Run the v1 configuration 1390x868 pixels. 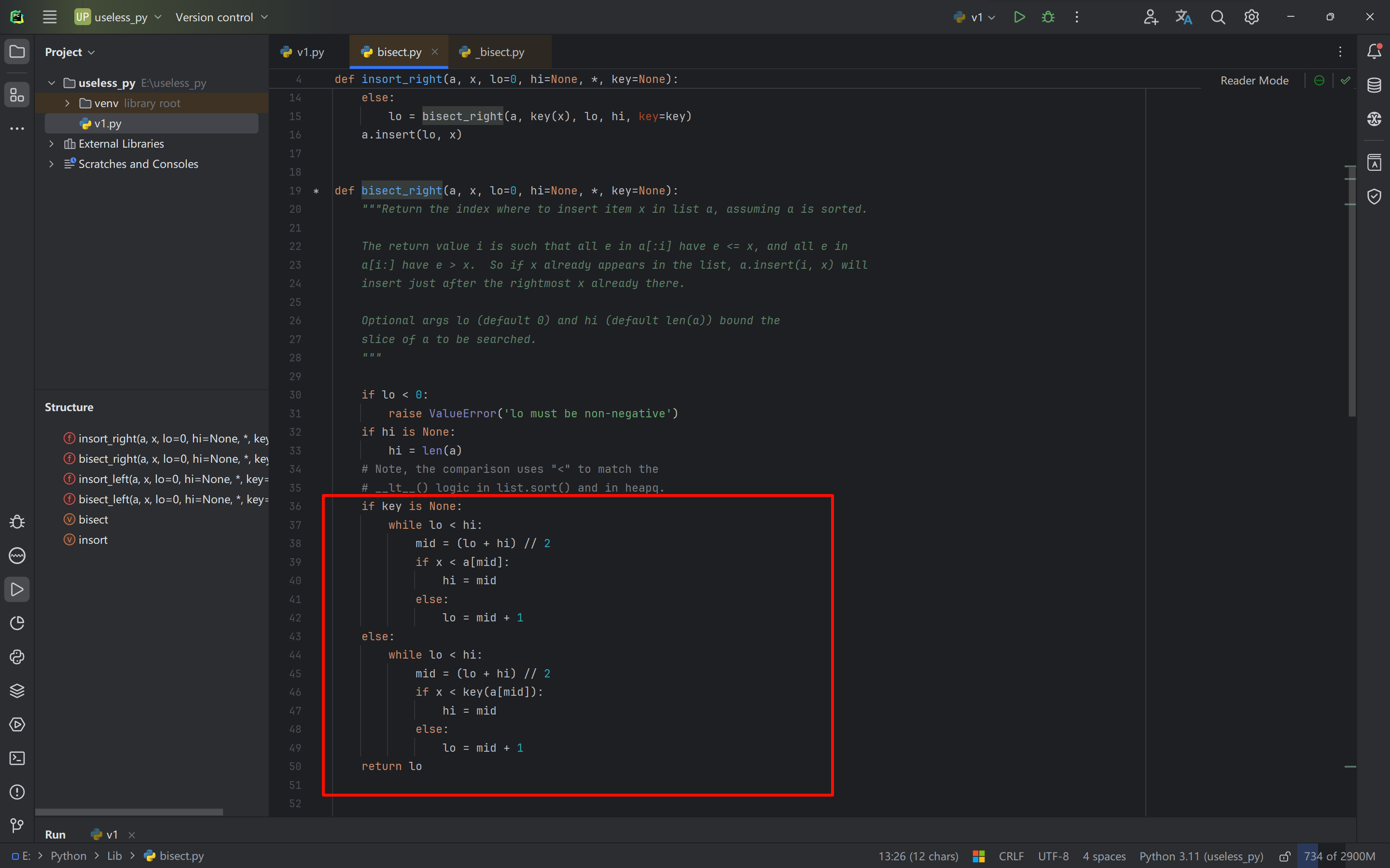pyautogui.click(x=1019, y=17)
